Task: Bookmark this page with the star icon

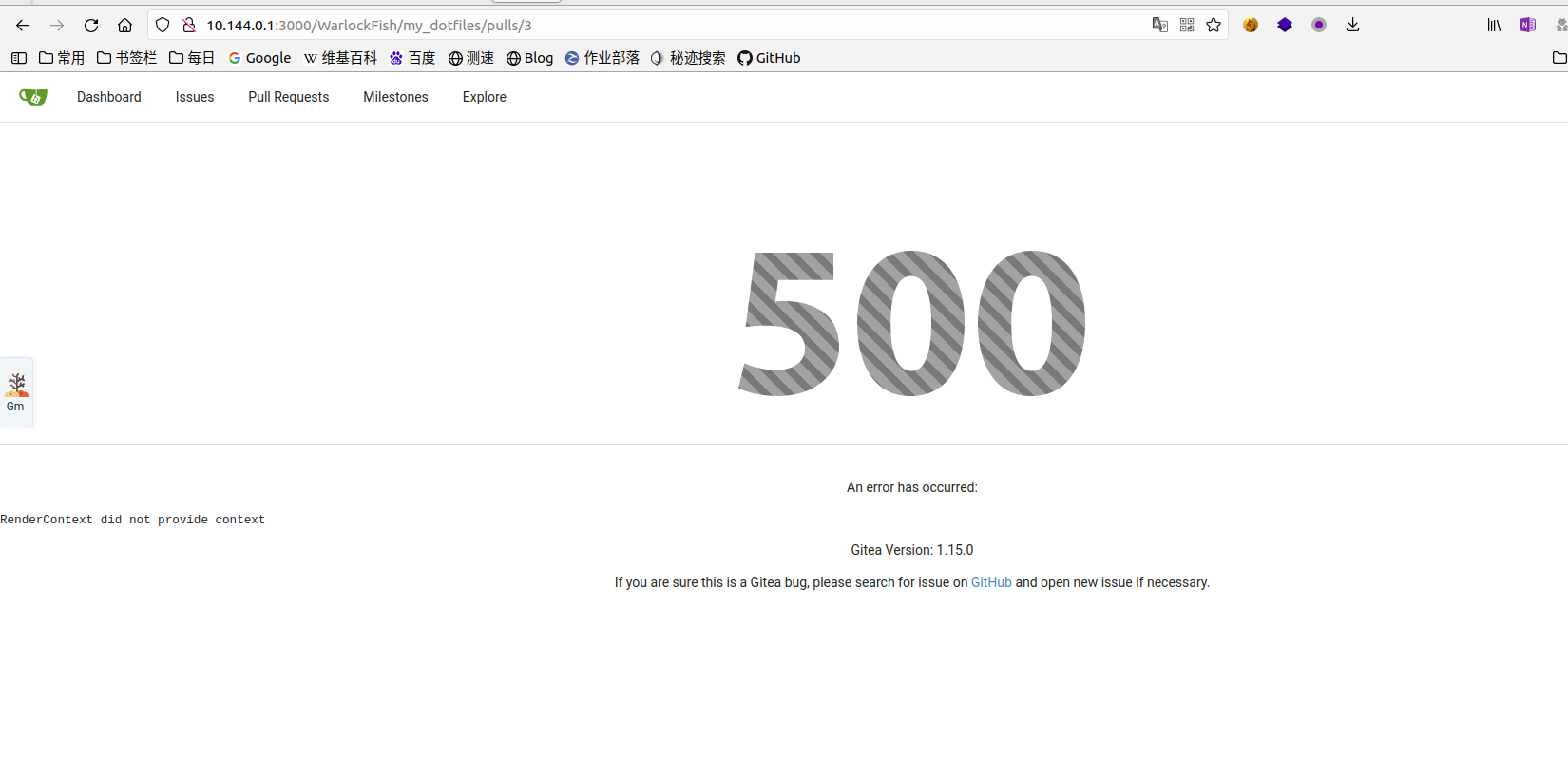Action: [x=1214, y=26]
